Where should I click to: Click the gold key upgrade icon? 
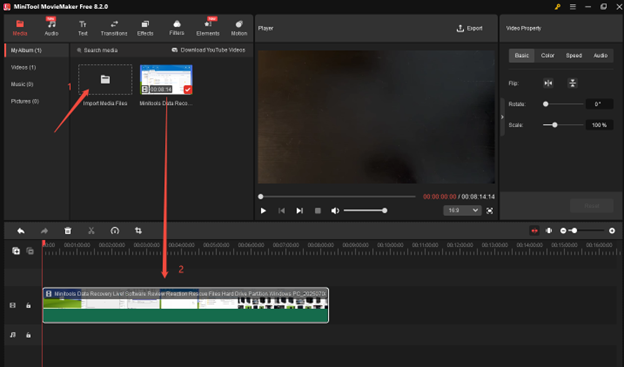point(558,7)
